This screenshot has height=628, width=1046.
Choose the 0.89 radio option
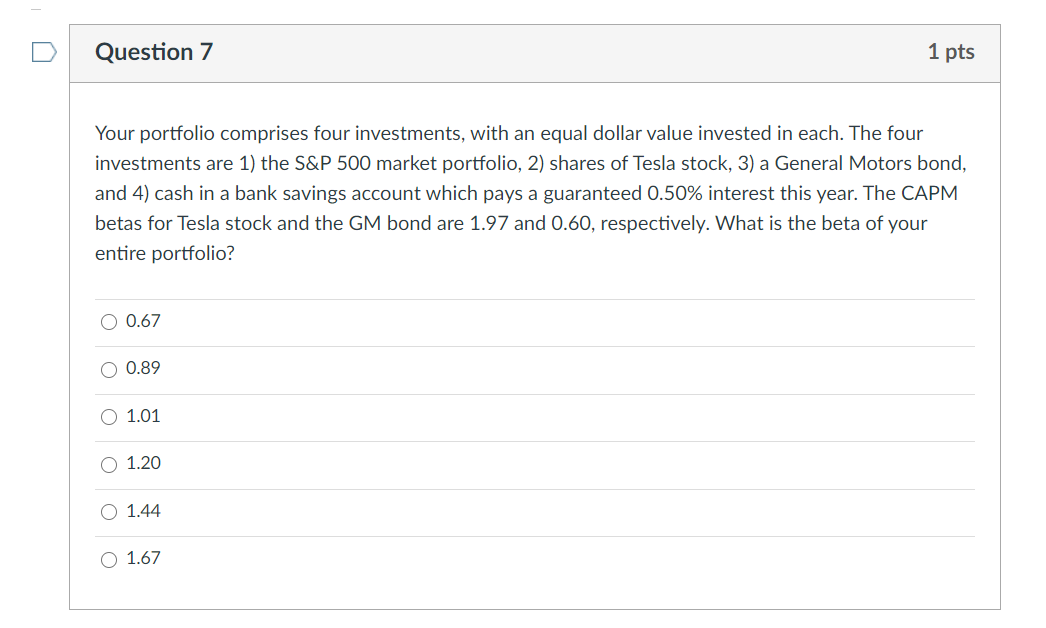[109, 369]
